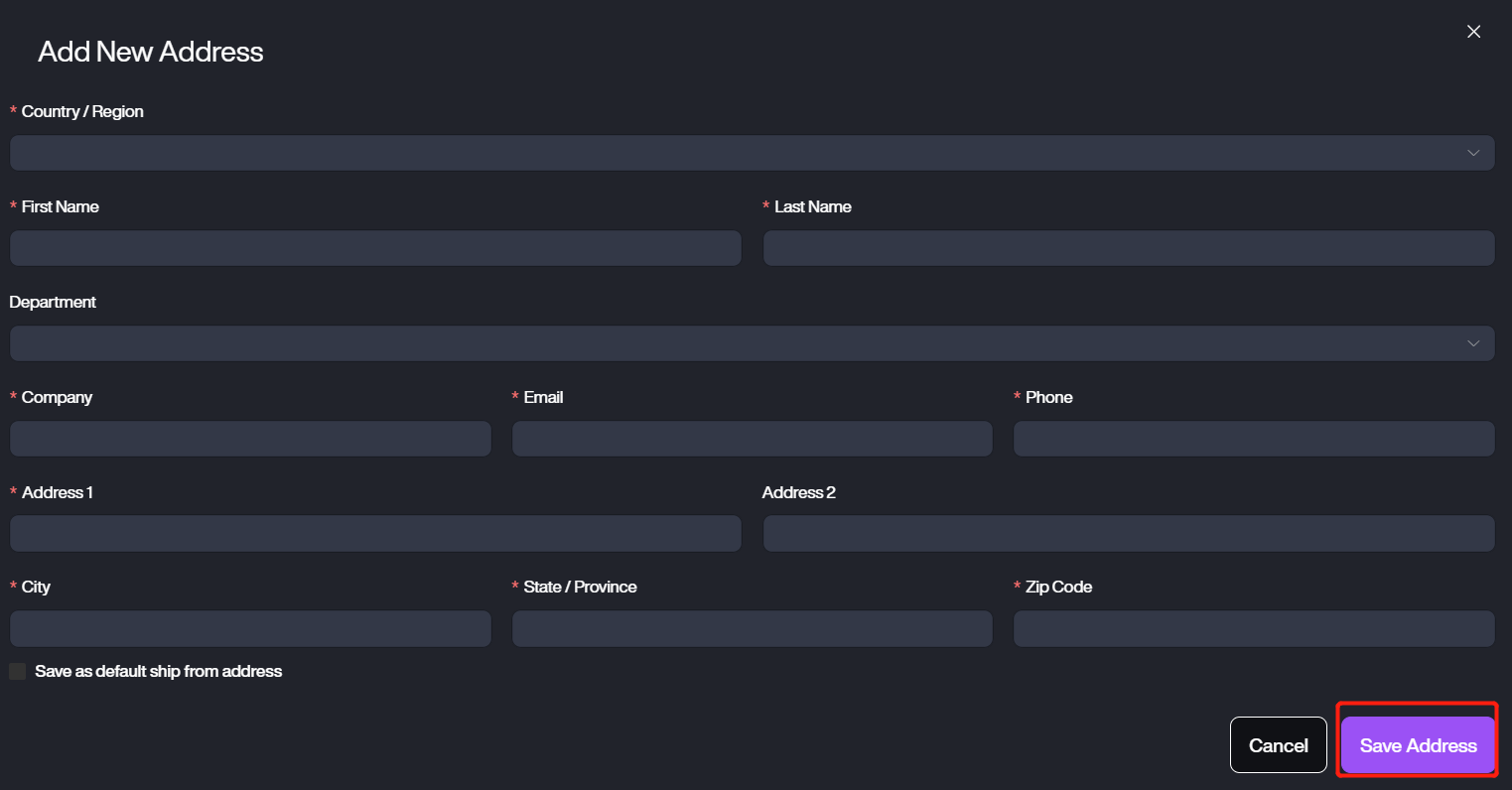Image resolution: width=1512 pixels, height=790 pixels.
Task: Enable Save as default ship from address
Action: click(x=18, y=672)
